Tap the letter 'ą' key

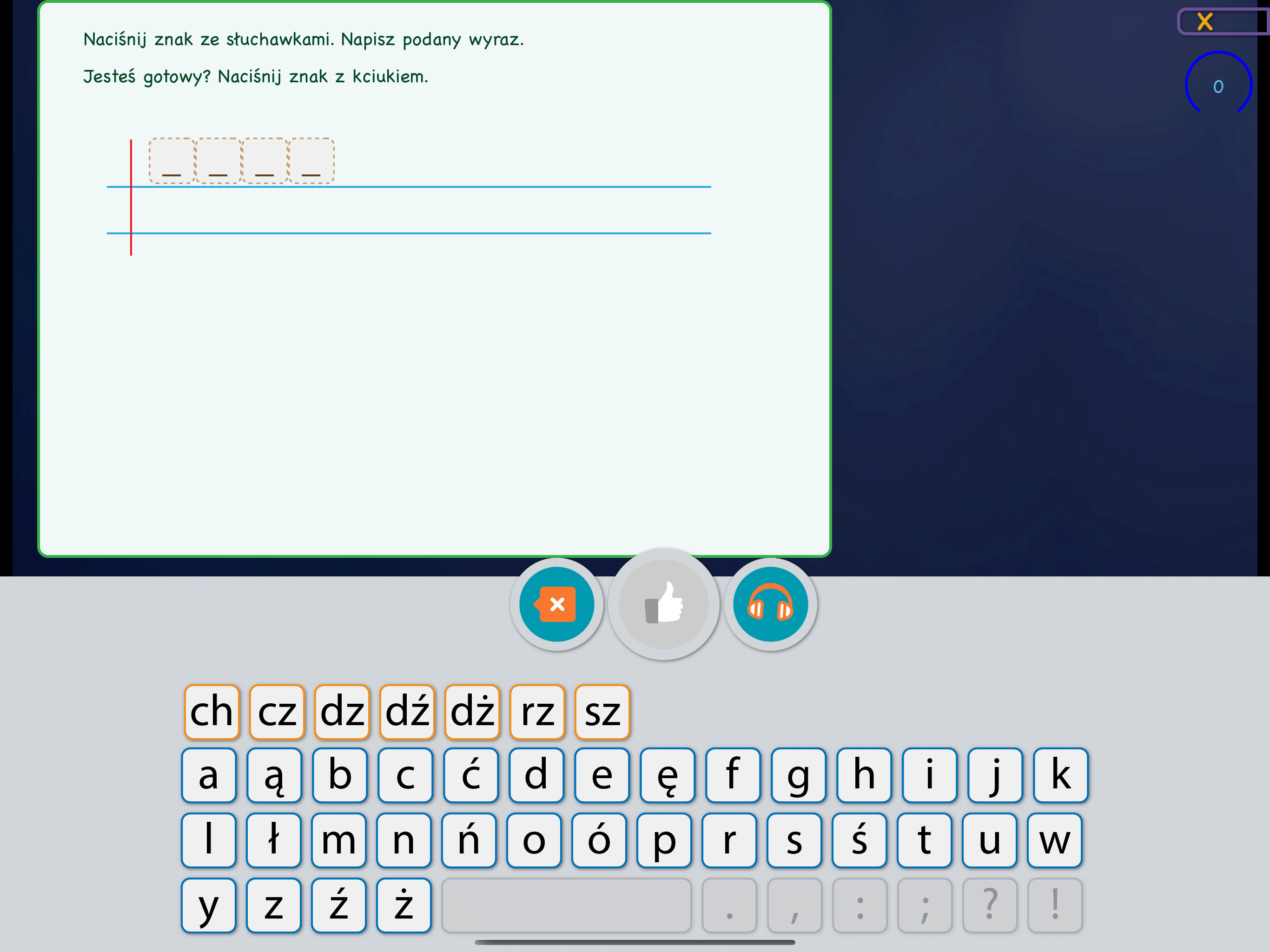[x=274, y=775]
